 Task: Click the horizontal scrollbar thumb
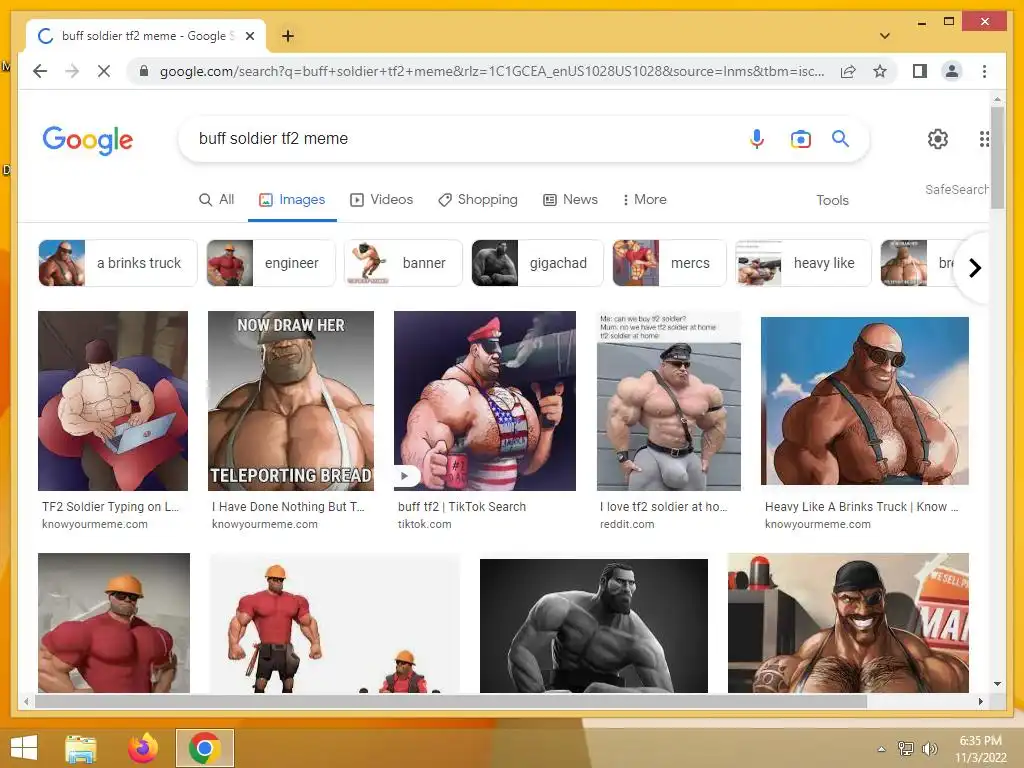pos(451,701)
